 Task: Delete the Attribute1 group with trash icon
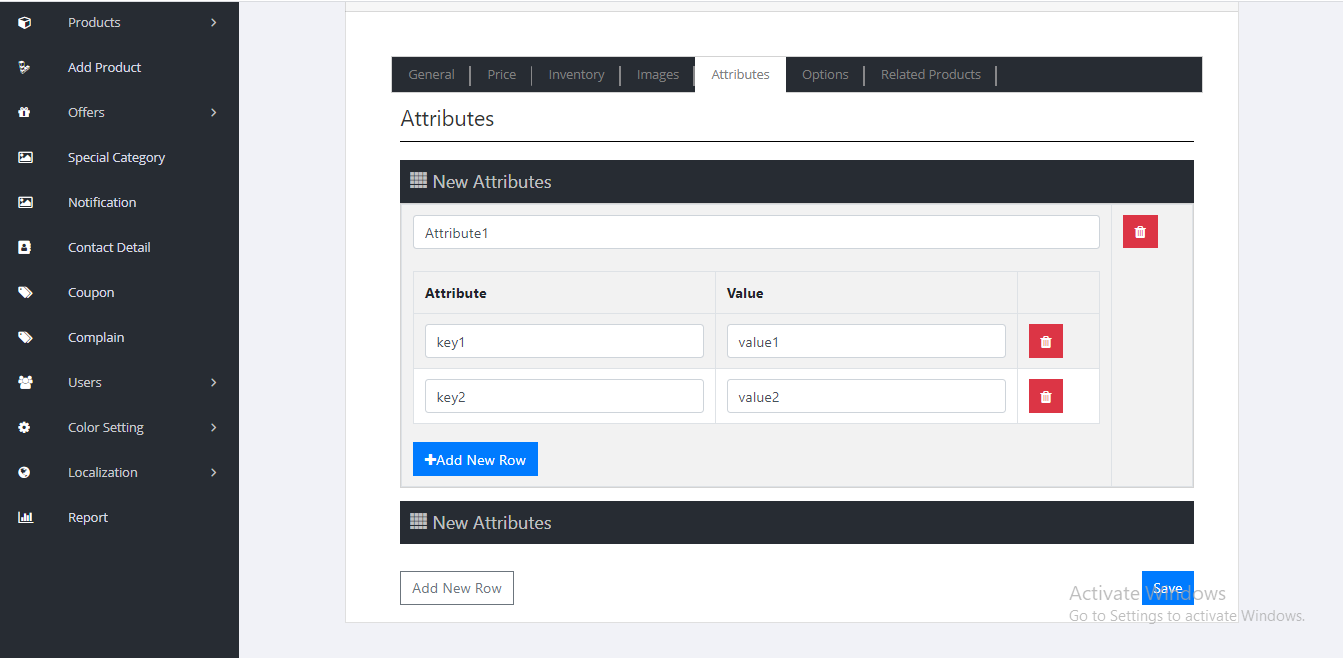pyautogui.click(x=1139, y=232)
